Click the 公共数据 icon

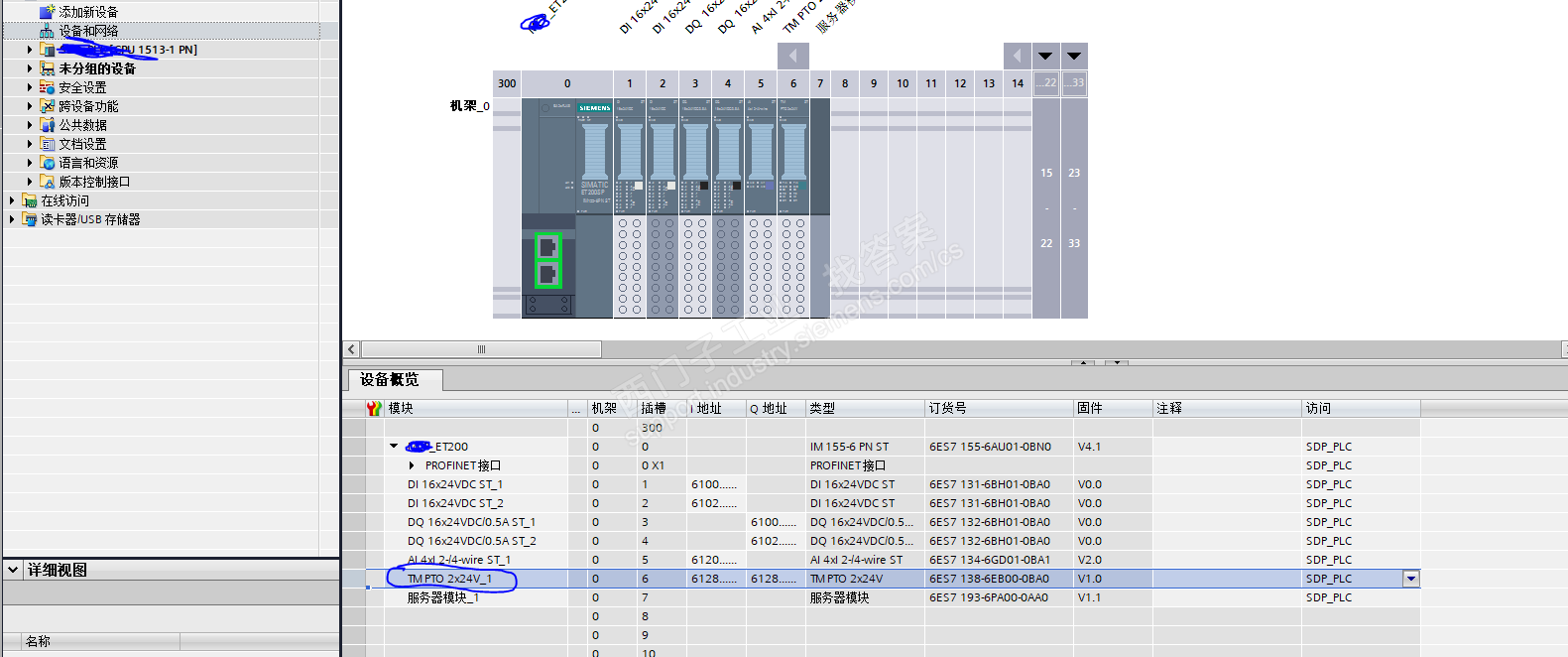click(47, 125)
